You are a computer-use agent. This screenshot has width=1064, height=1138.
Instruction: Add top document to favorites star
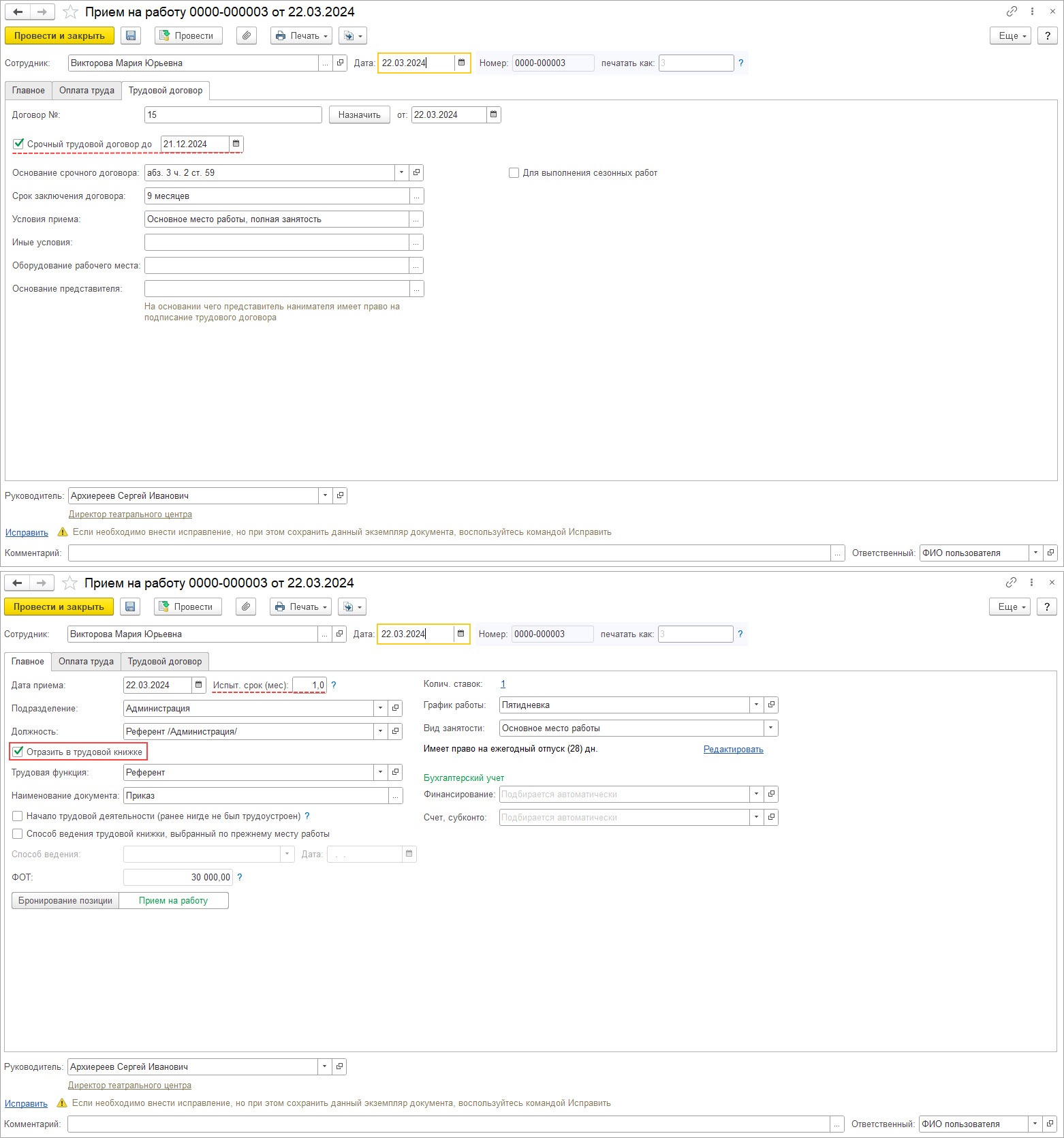click(x=70, y=12)
